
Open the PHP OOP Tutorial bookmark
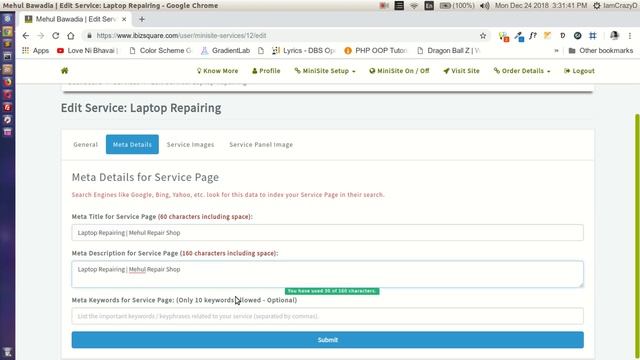coord(376,51)
